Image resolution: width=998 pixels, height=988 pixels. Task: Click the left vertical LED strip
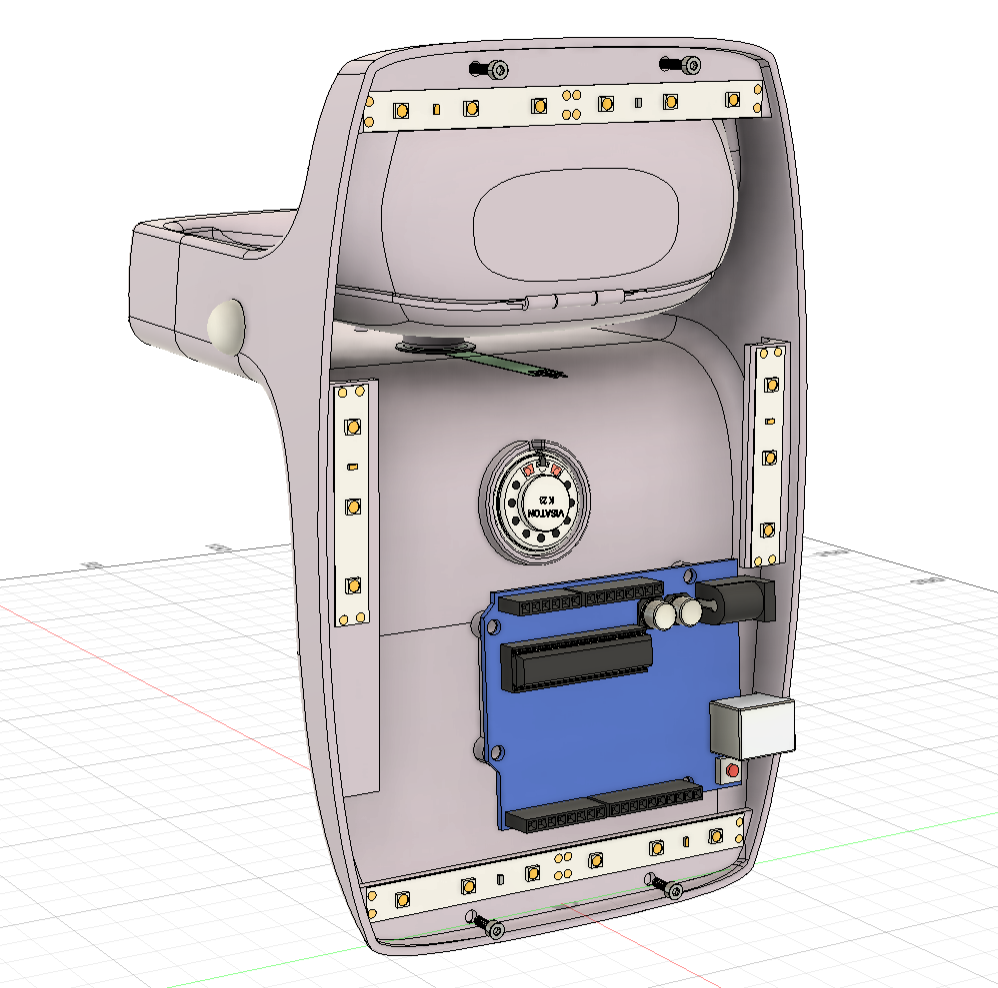(x=352, y=505)
